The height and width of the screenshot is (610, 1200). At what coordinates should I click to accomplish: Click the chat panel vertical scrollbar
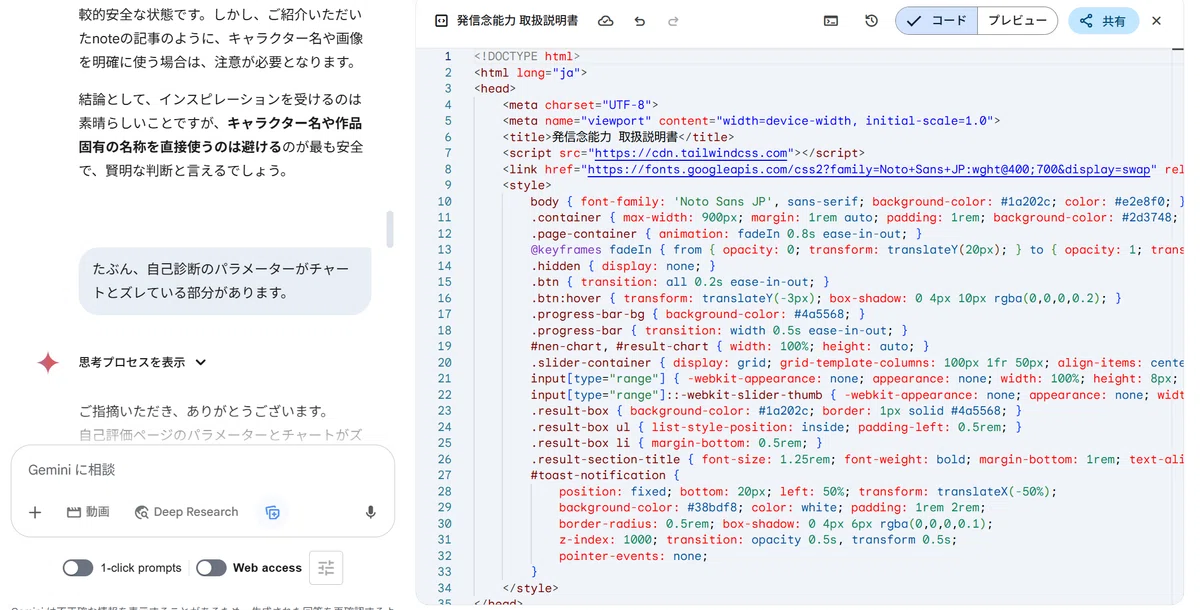point(390,229)
